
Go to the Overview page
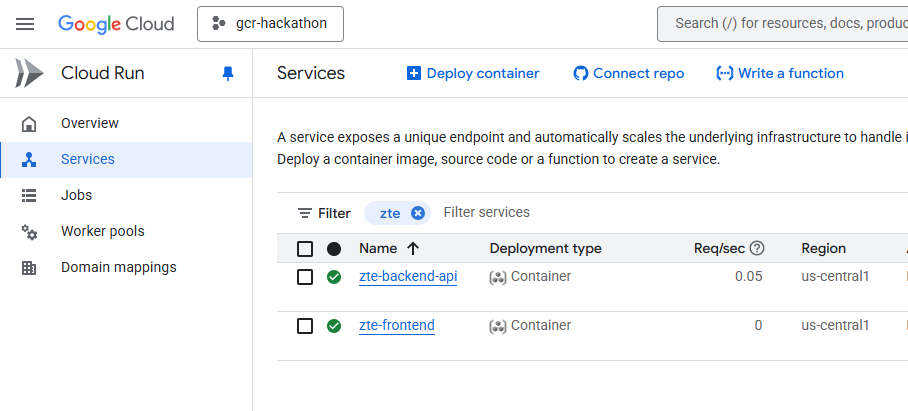90,123
